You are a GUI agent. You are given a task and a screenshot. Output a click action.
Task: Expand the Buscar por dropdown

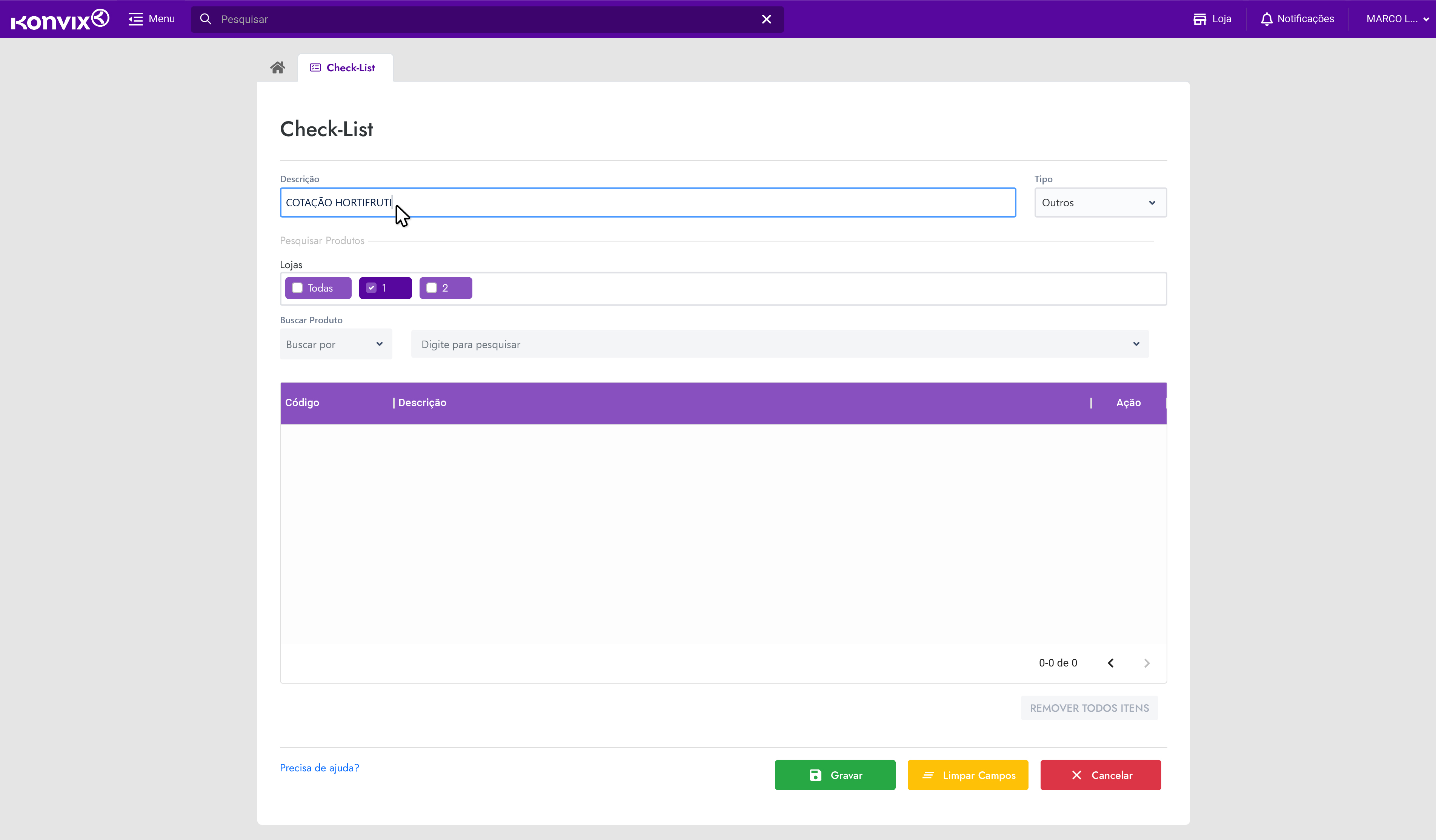pos(336,344)
